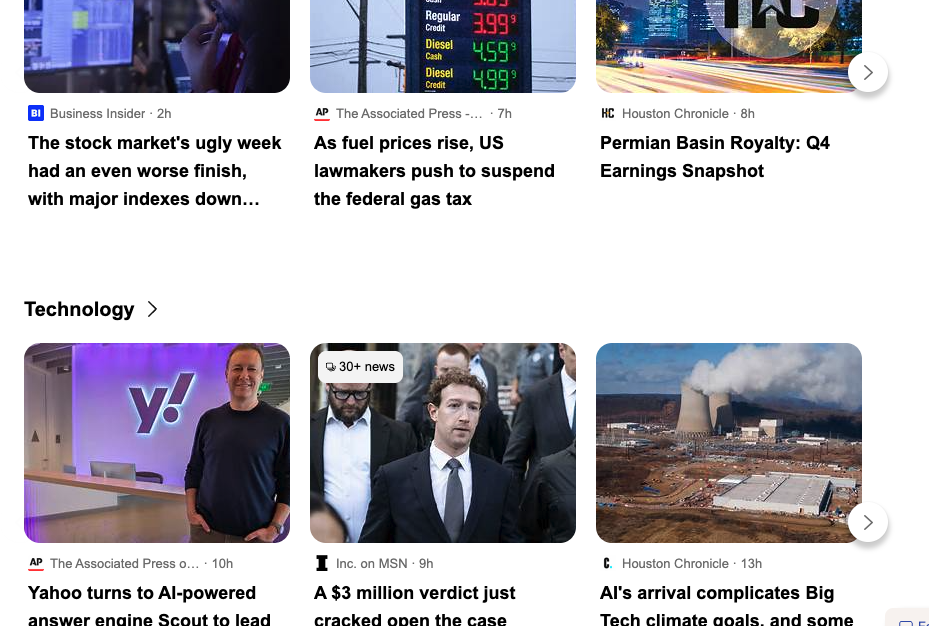This screenshot has height=626, width=929.
Task: Read the stock market's ugly week article
Action: point(155,171)
